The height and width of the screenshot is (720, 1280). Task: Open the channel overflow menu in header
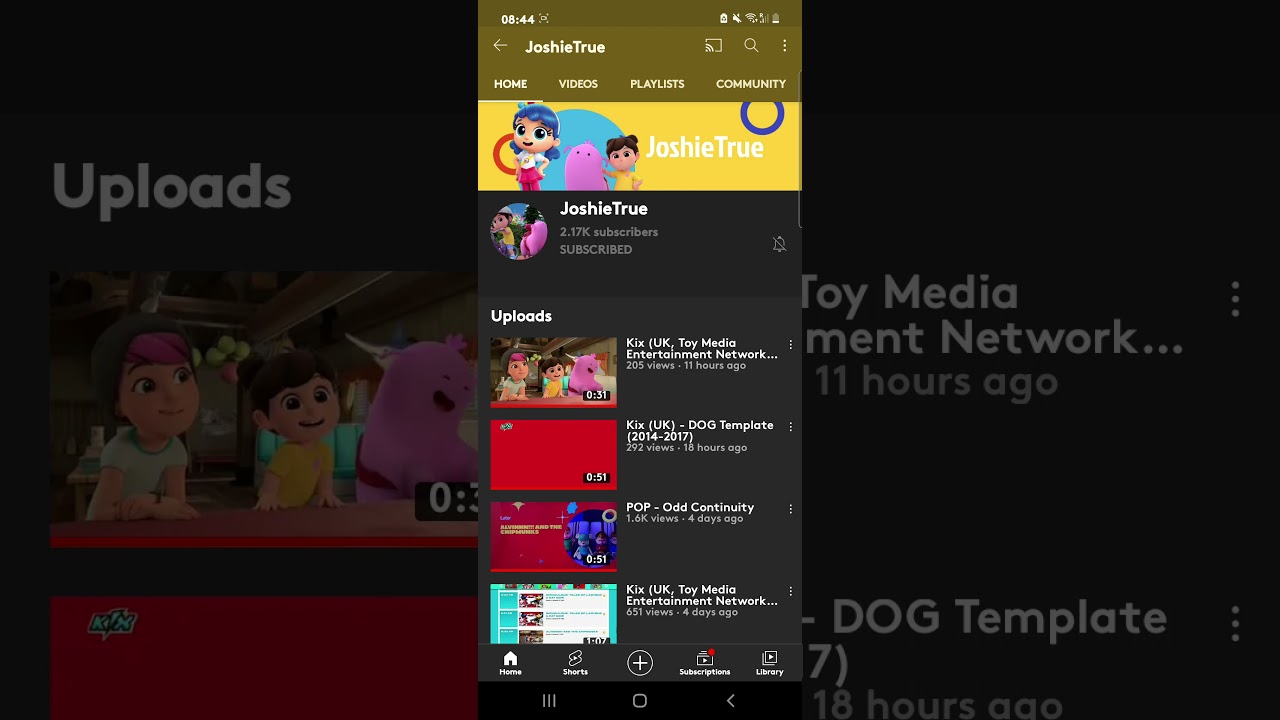(x=785, y=46)
